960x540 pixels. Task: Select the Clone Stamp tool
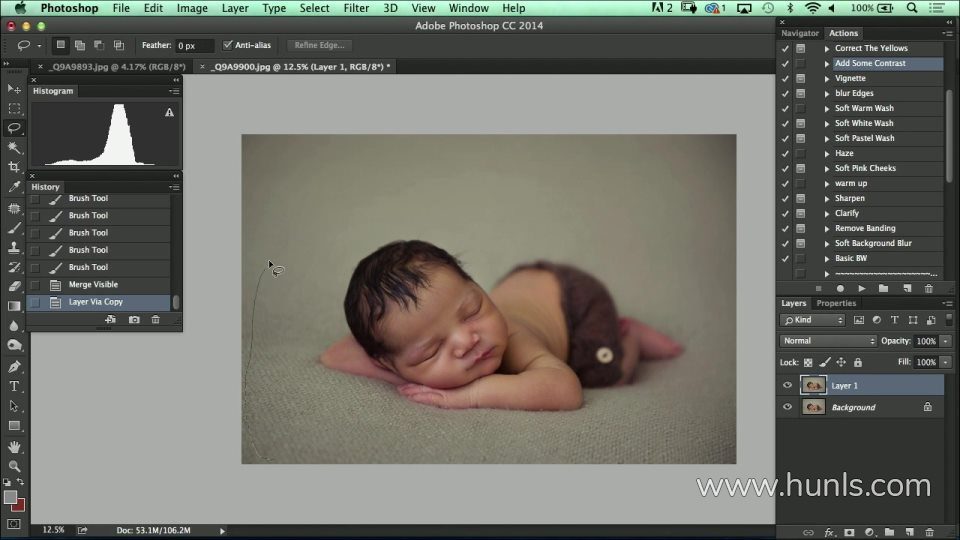click(14, 247)
